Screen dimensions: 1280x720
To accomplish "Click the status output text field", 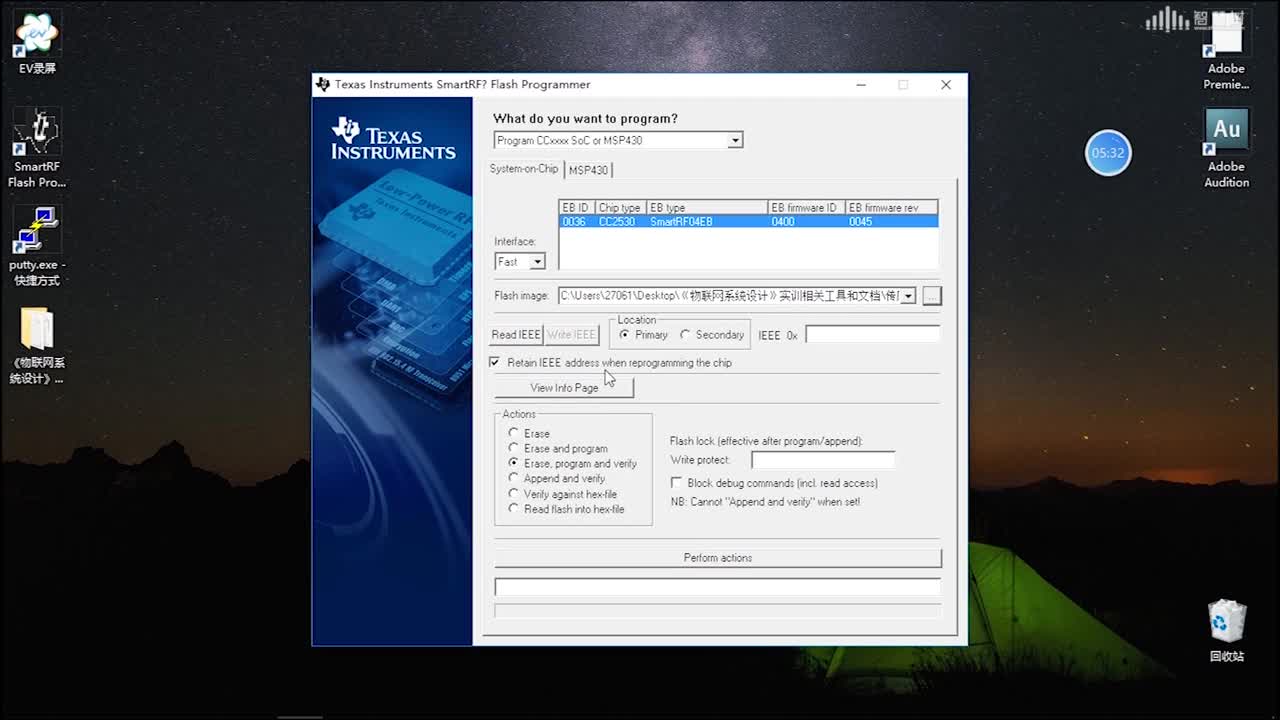I will [718, 587].
